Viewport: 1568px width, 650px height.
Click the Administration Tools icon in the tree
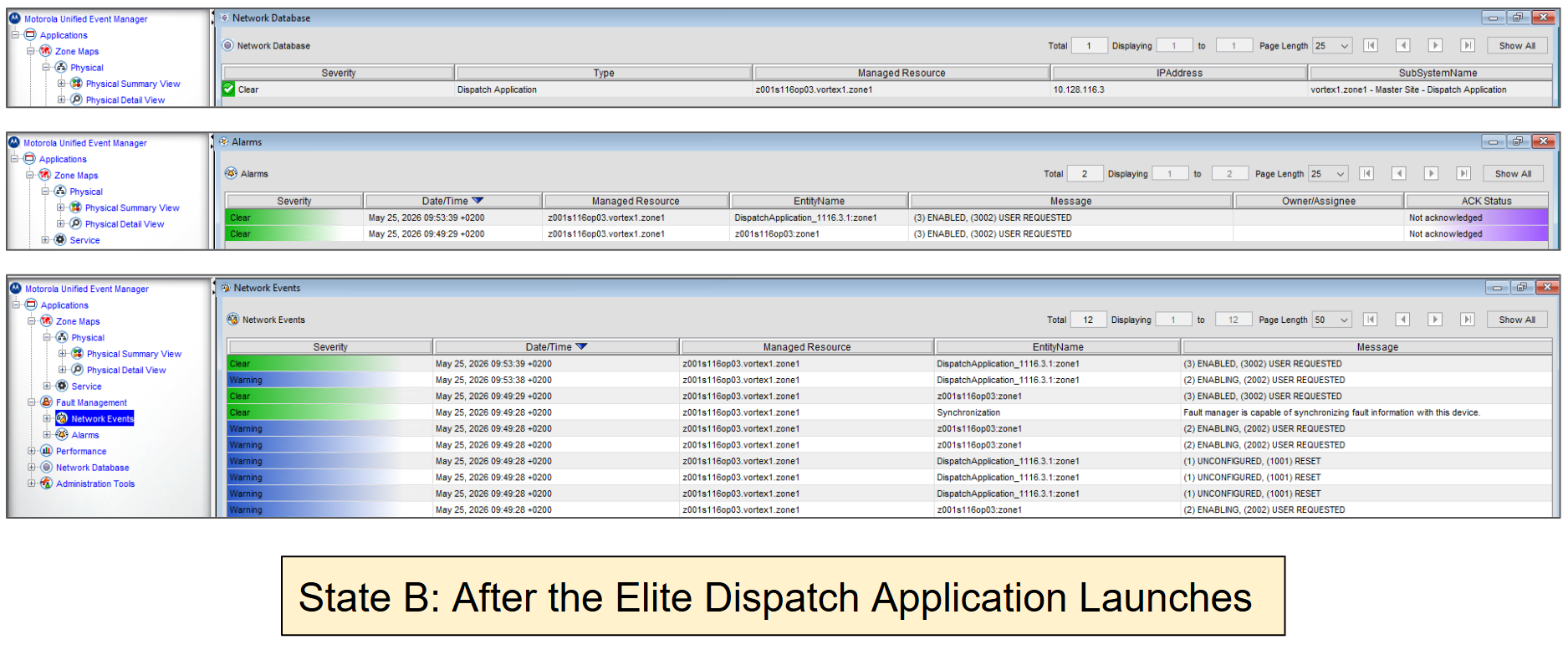pyautogui.click(x=46, y=484)
